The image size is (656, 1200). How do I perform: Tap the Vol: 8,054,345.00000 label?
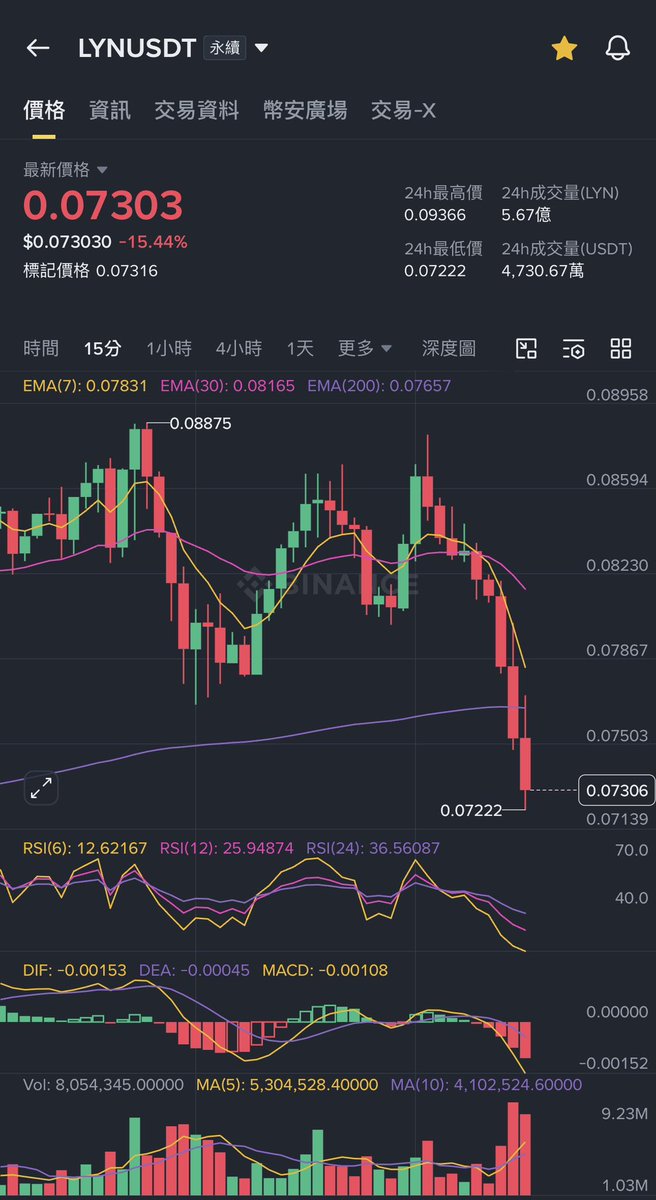103,1084
